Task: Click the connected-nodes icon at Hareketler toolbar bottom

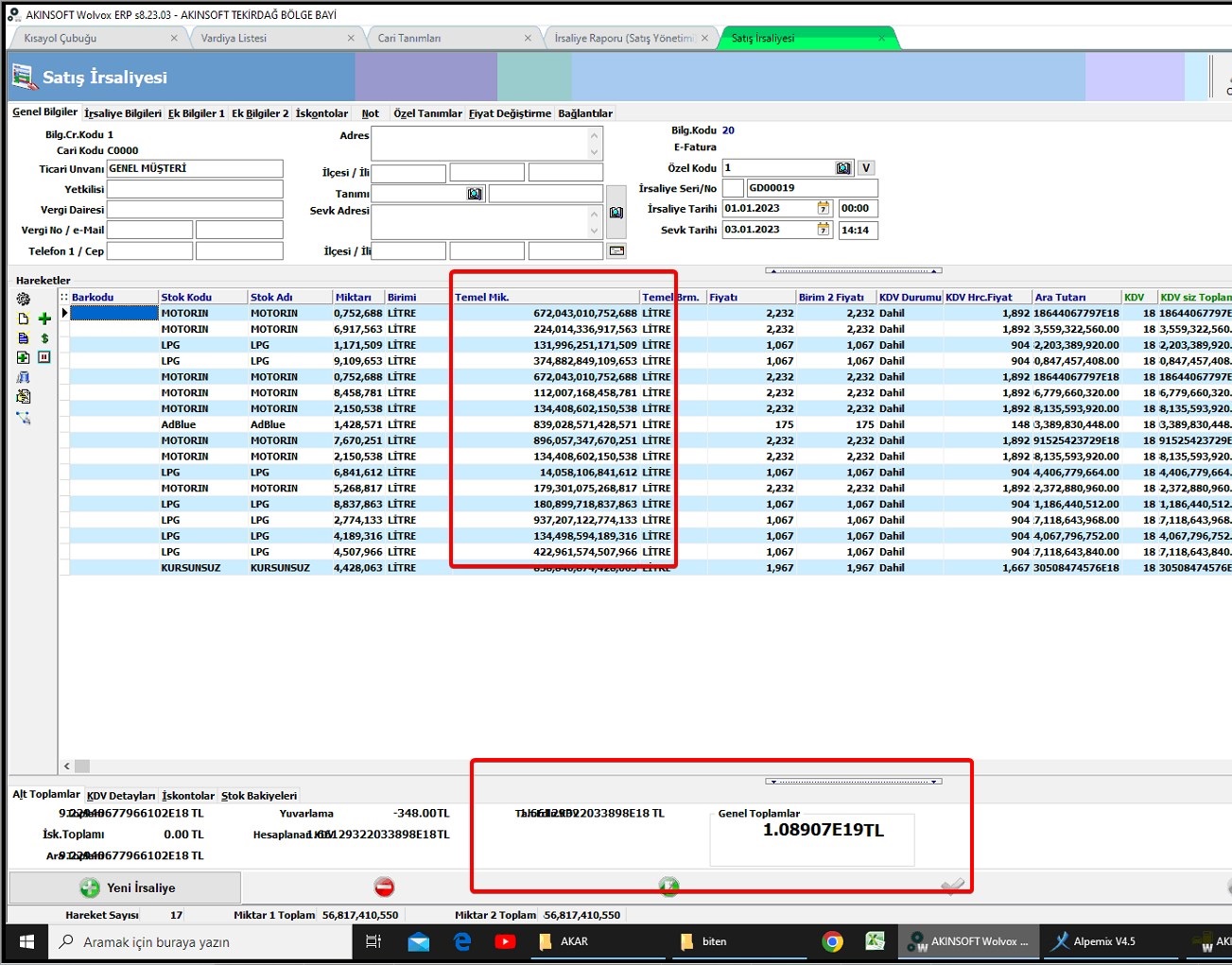Action: click(x=24, y=417)
